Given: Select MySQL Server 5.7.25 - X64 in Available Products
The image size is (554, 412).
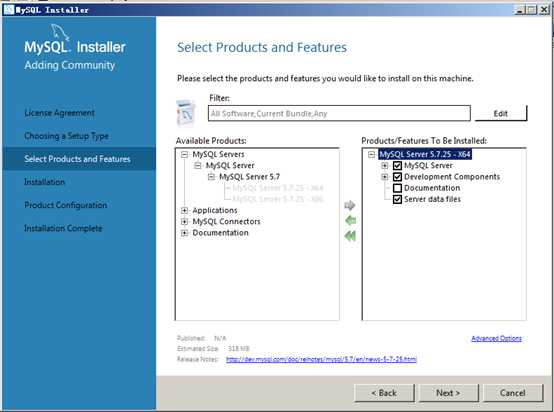Looking at the screenshot, I should 278,188.
